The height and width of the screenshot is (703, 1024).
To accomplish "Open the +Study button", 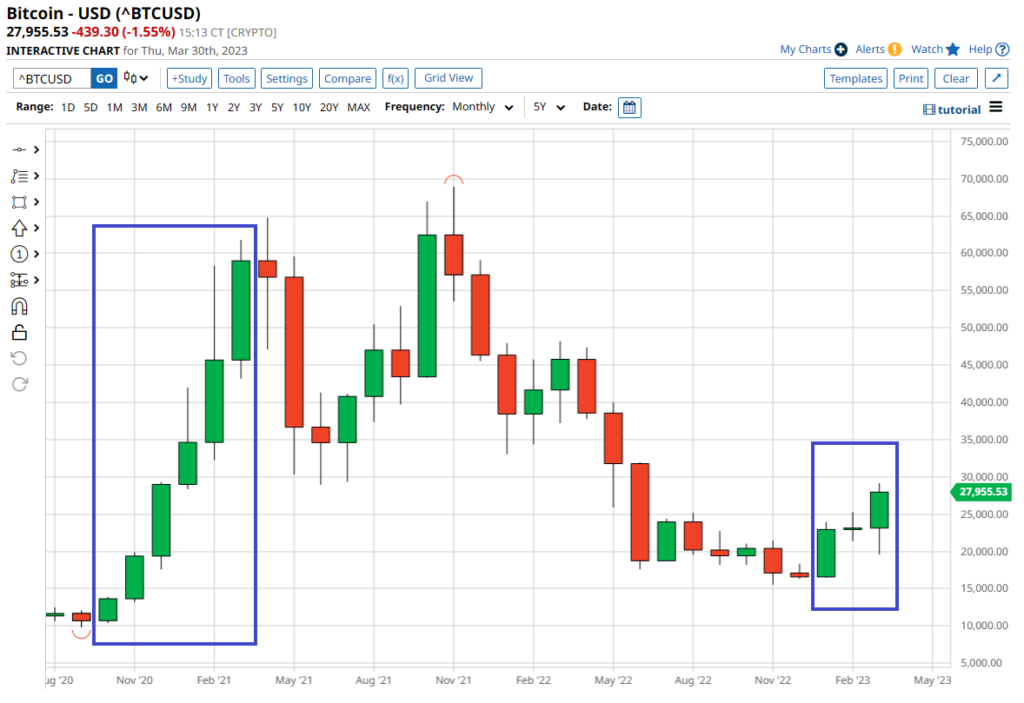I will [x=189, y=78].
